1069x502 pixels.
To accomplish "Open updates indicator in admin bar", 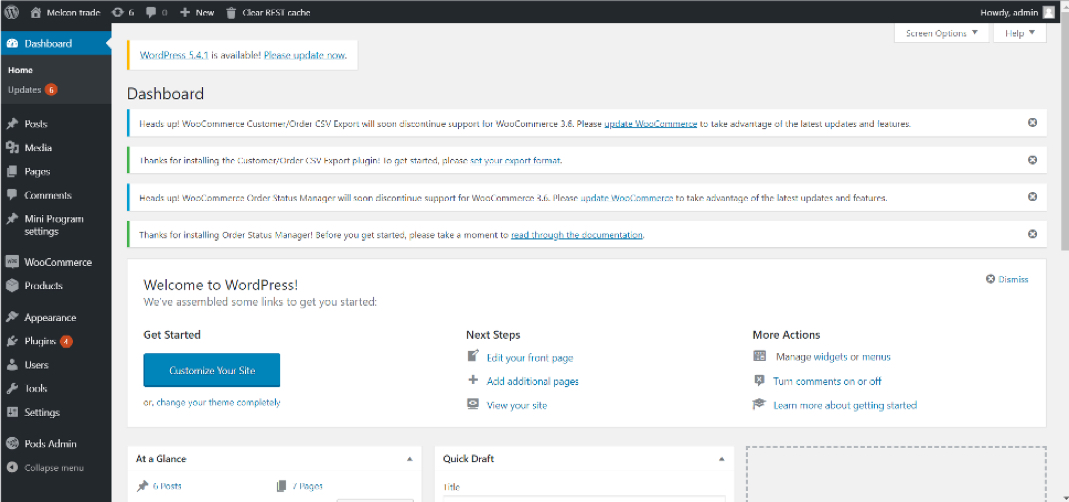I will click(x=123, y=12).
